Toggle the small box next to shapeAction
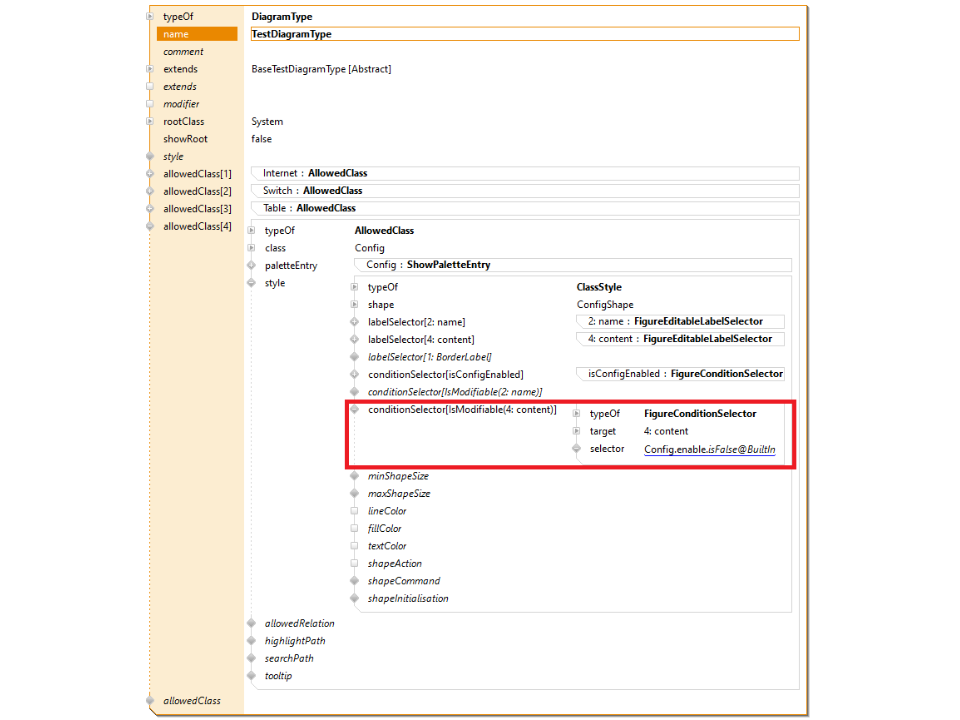 (354, 563)
